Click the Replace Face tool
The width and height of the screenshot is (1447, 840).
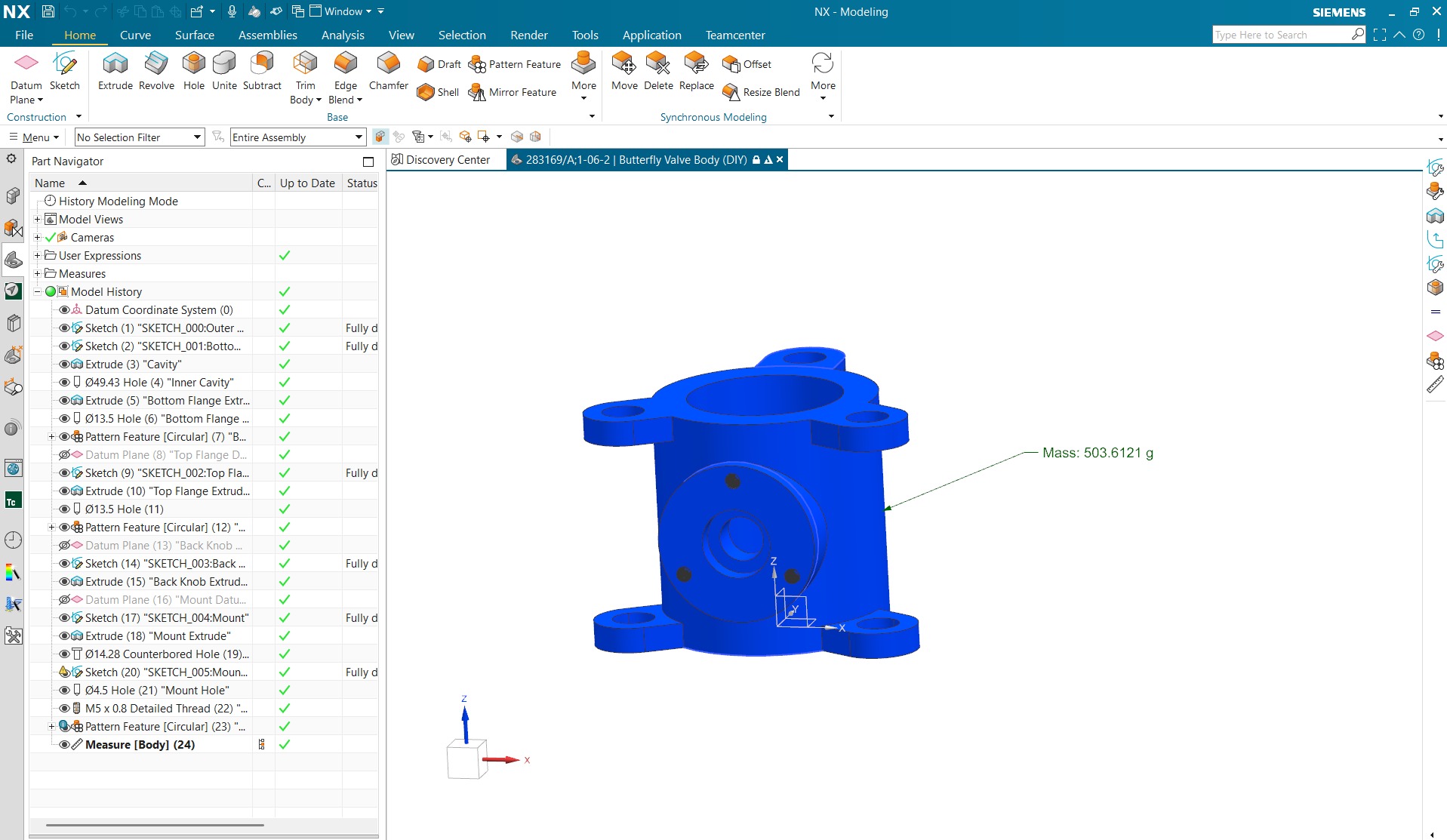[x=696, y=72]
